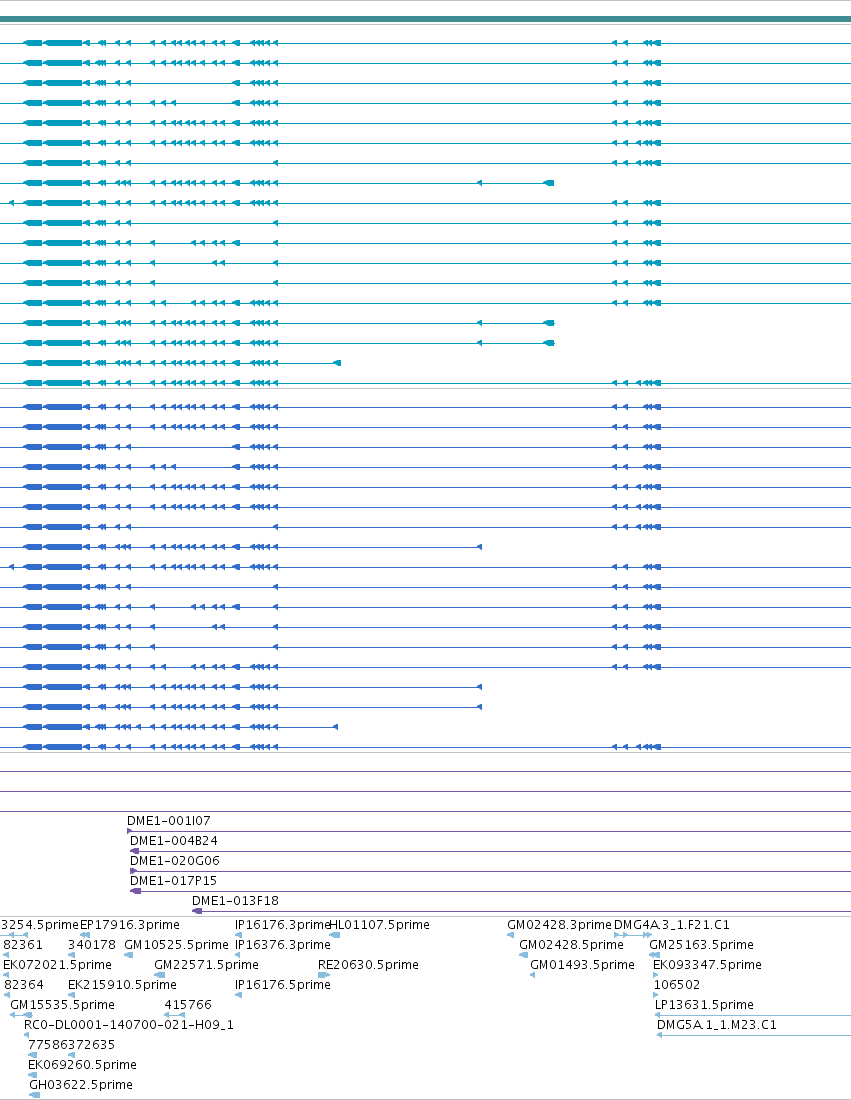The width and height of the screenshot is (851, 1100).
Task: Click the arrow glyph under RE20630.5prime
Action: click(323, 974)
